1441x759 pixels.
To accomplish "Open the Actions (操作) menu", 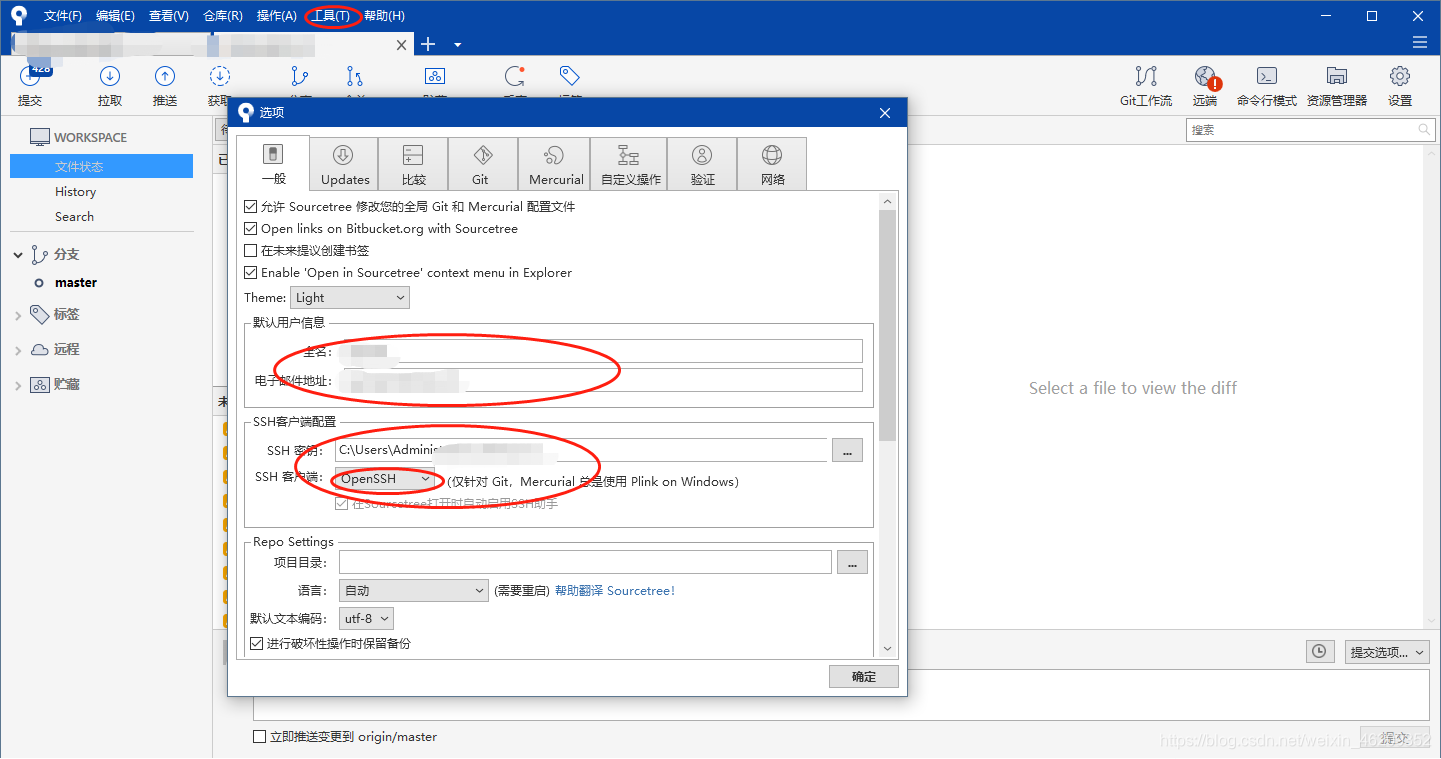I will pyautogui.click(x=277, y=16).
